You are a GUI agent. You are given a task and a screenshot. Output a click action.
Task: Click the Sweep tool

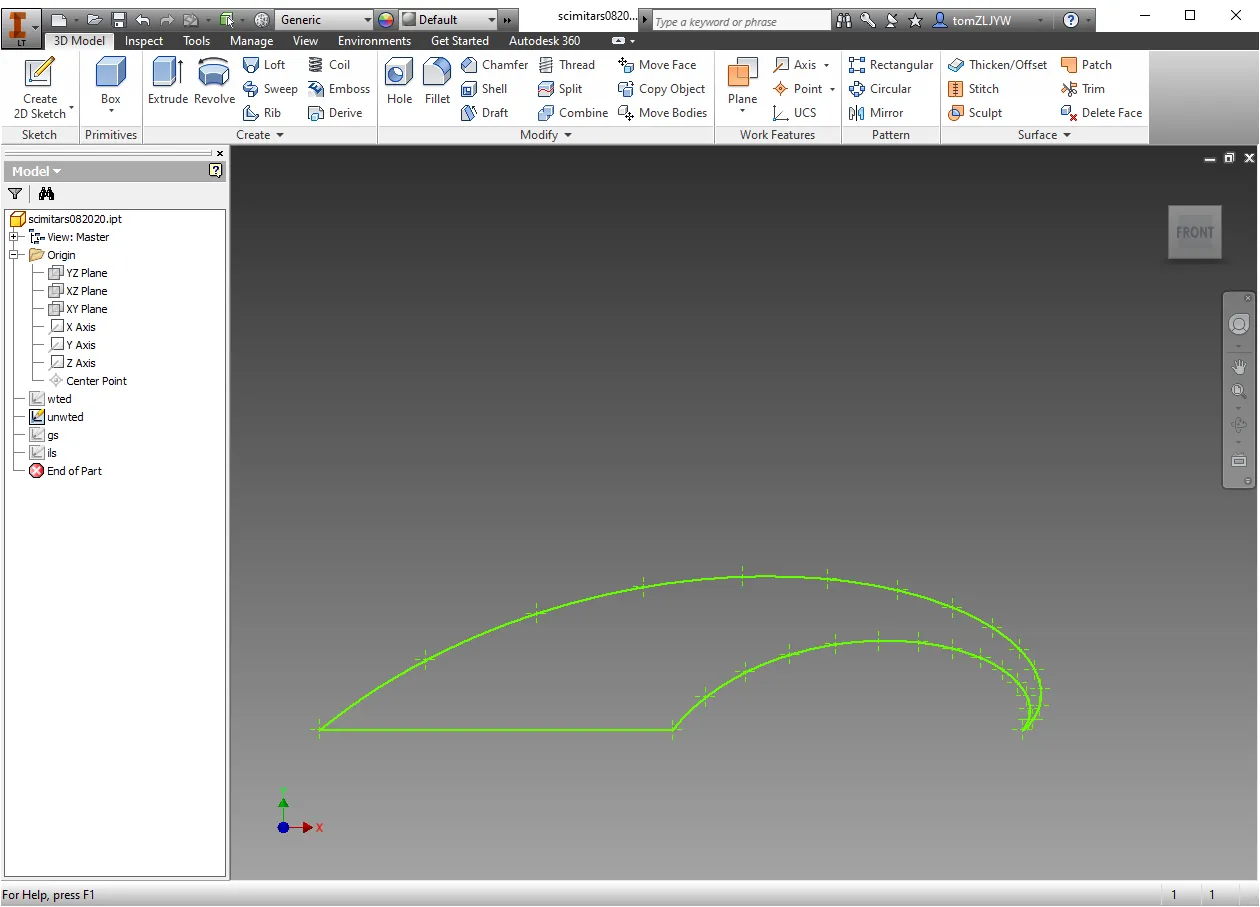tap(270, 89)
